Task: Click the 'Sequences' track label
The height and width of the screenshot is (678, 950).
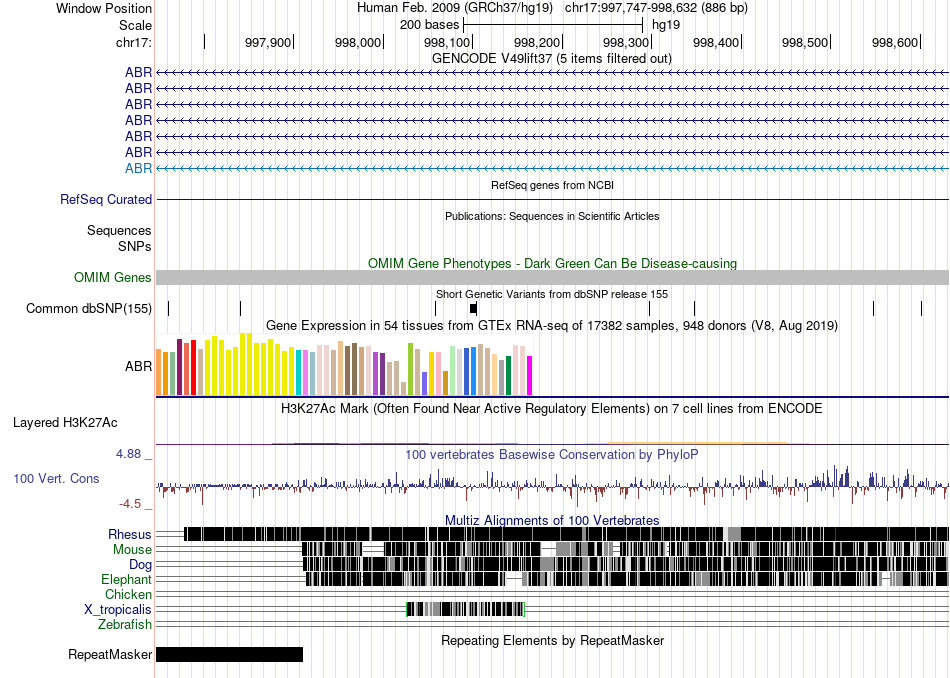Action: (119, 230)
